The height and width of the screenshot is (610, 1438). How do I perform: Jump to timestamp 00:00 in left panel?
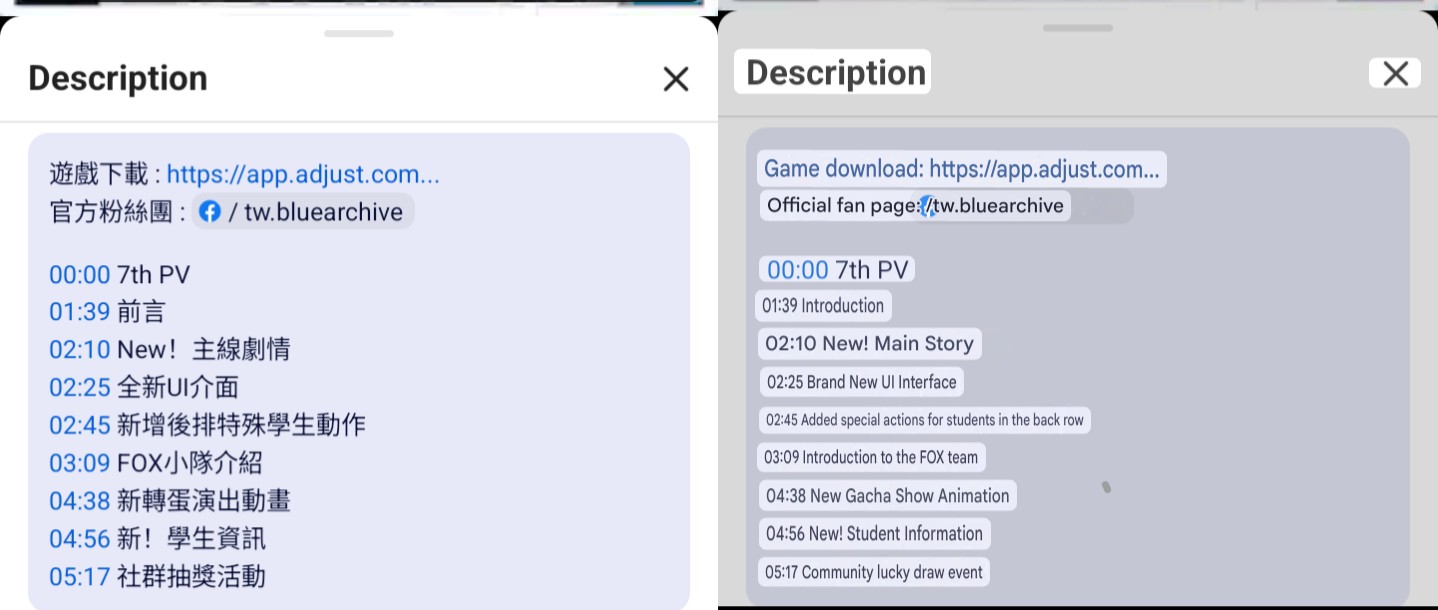click(x=79, y=274)
